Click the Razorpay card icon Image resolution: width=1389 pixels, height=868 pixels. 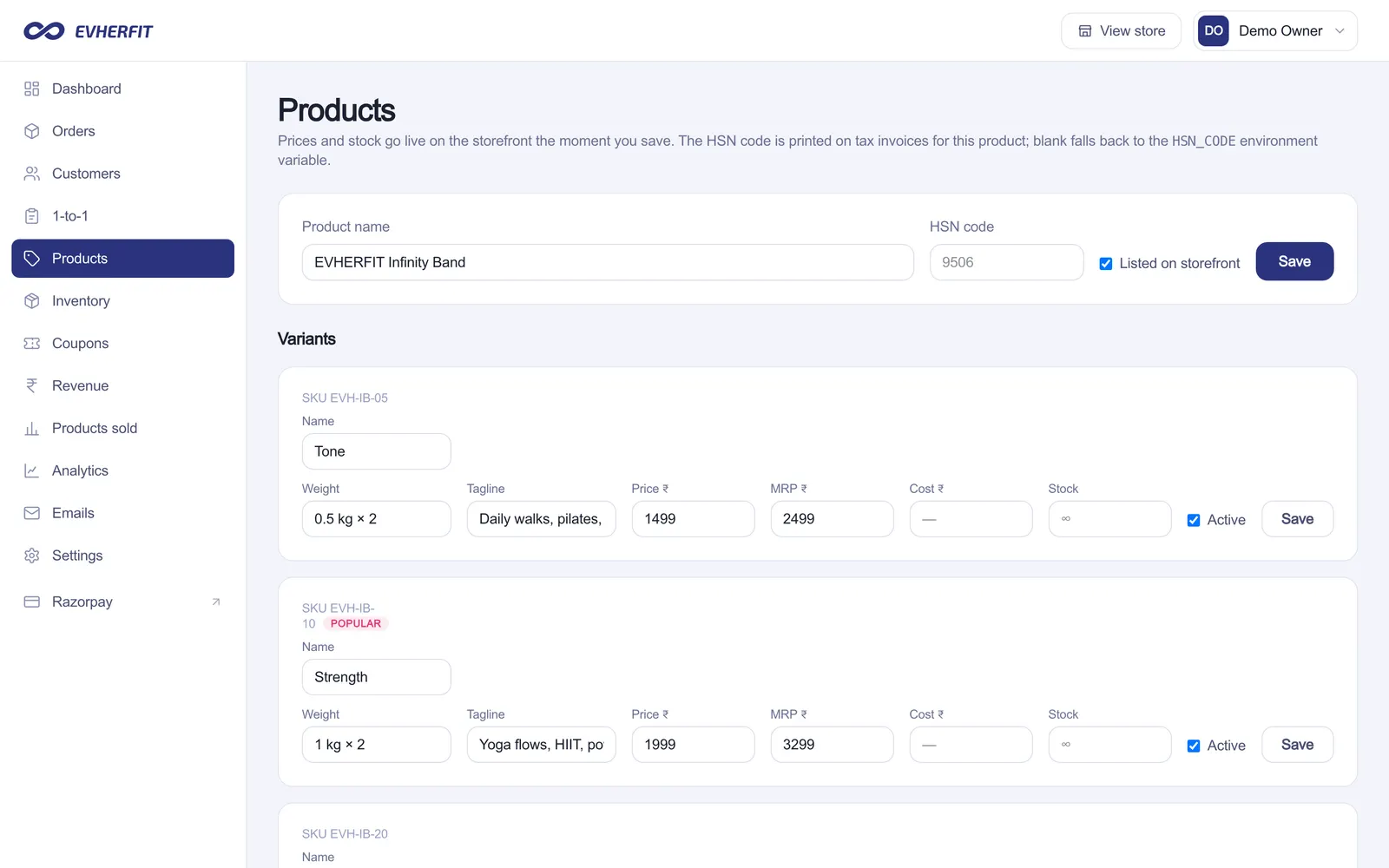coord(32,602)
